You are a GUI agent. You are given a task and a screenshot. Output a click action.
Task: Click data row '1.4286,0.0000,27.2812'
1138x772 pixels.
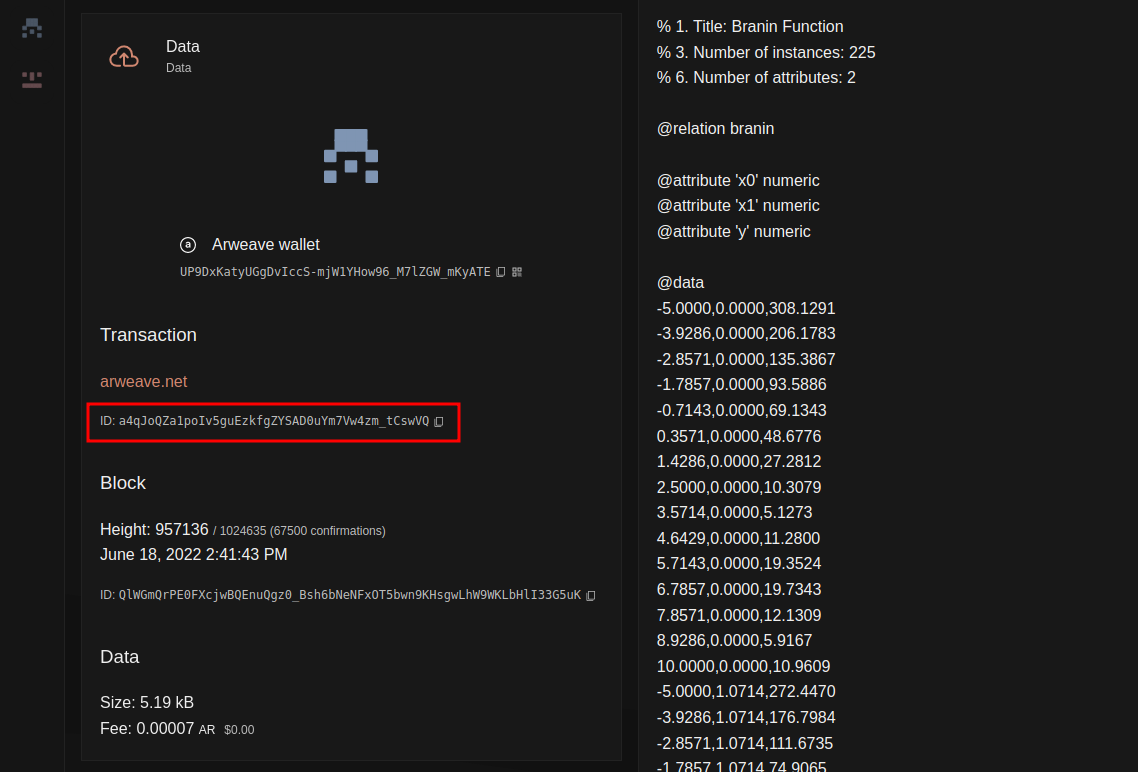point(739,461)
